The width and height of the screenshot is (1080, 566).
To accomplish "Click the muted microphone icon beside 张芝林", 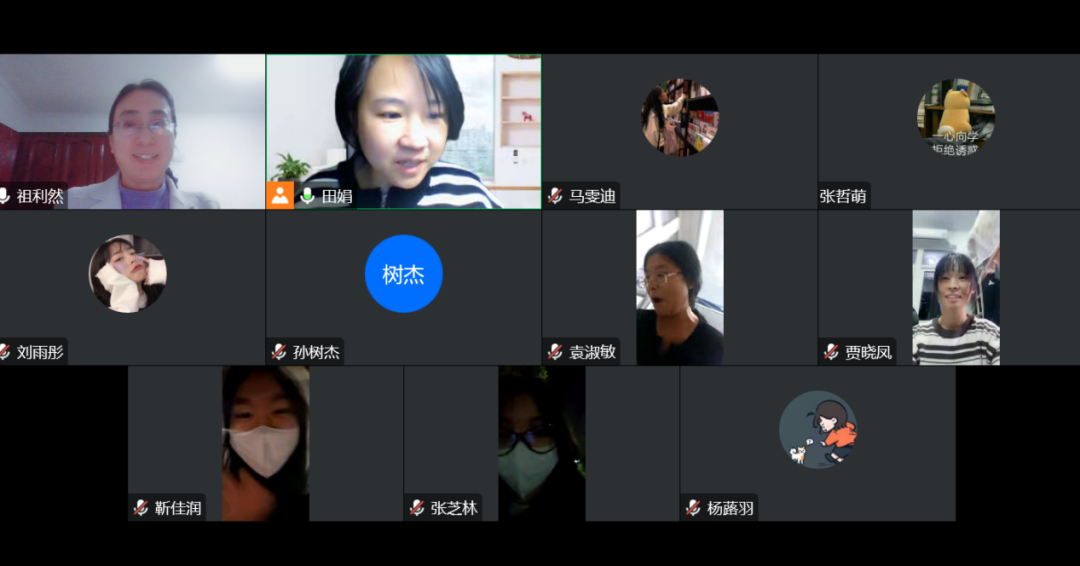I will pos(417,508).
